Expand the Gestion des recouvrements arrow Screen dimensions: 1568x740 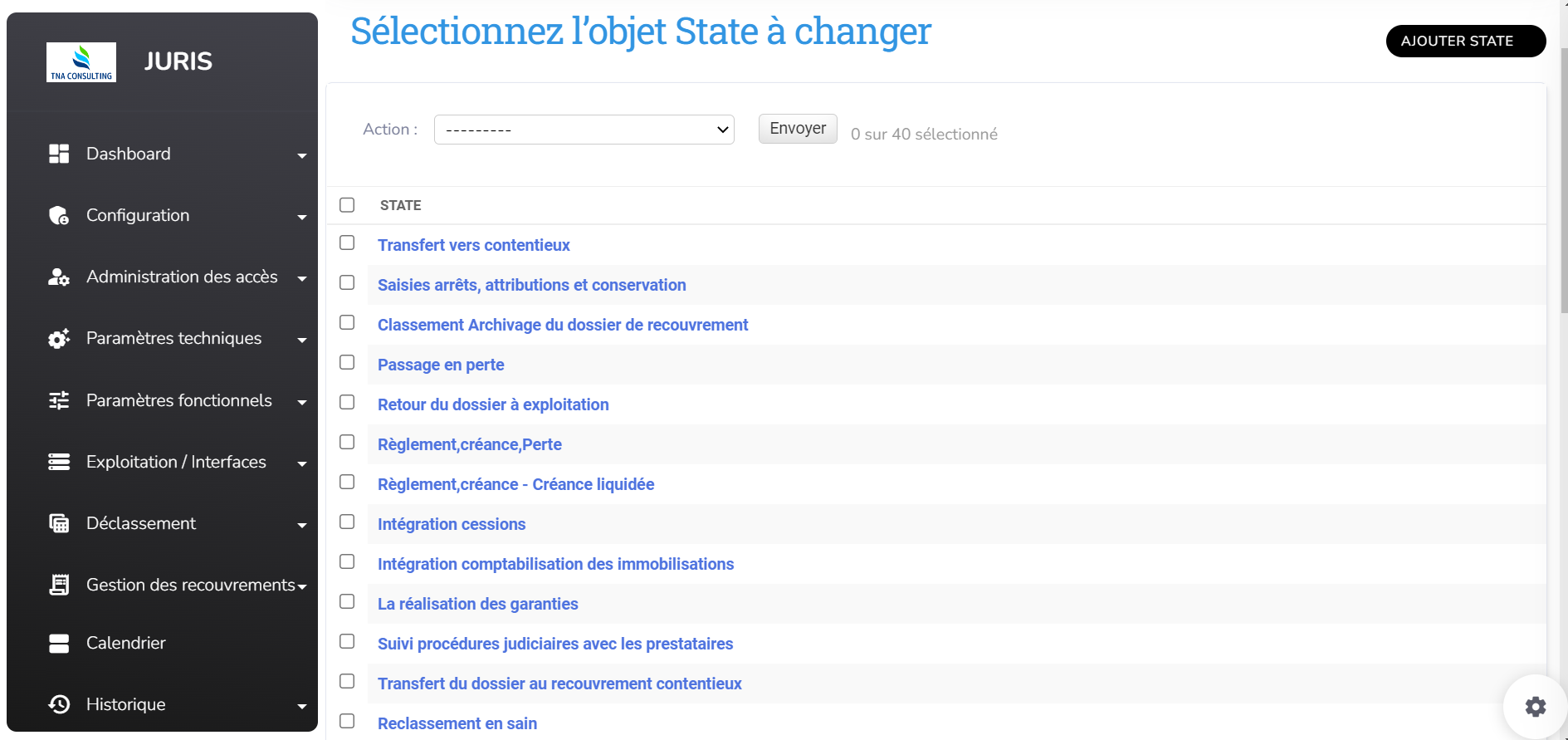302,587
